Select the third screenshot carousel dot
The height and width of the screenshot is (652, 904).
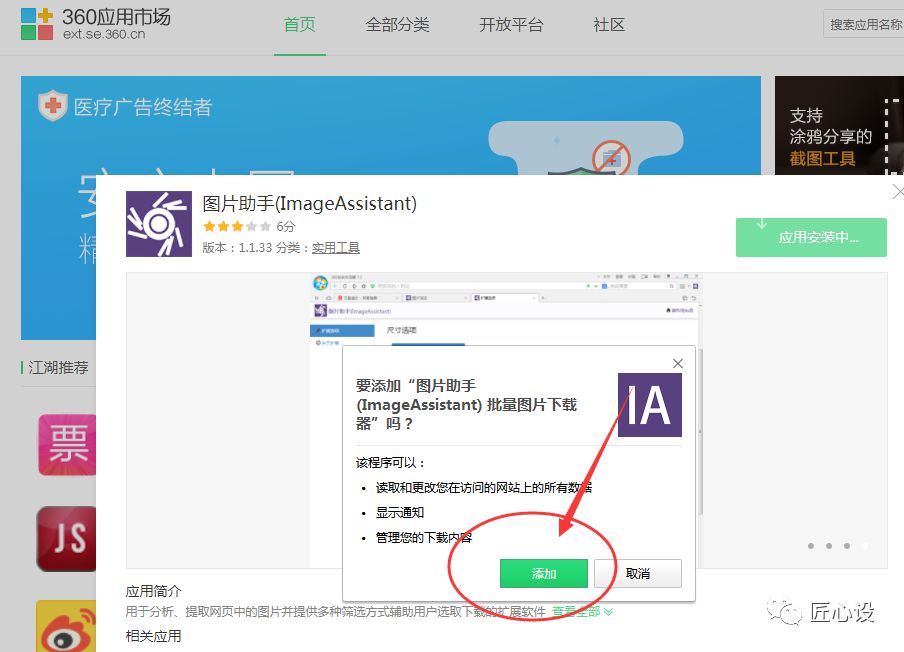click(x=847, y=546)
